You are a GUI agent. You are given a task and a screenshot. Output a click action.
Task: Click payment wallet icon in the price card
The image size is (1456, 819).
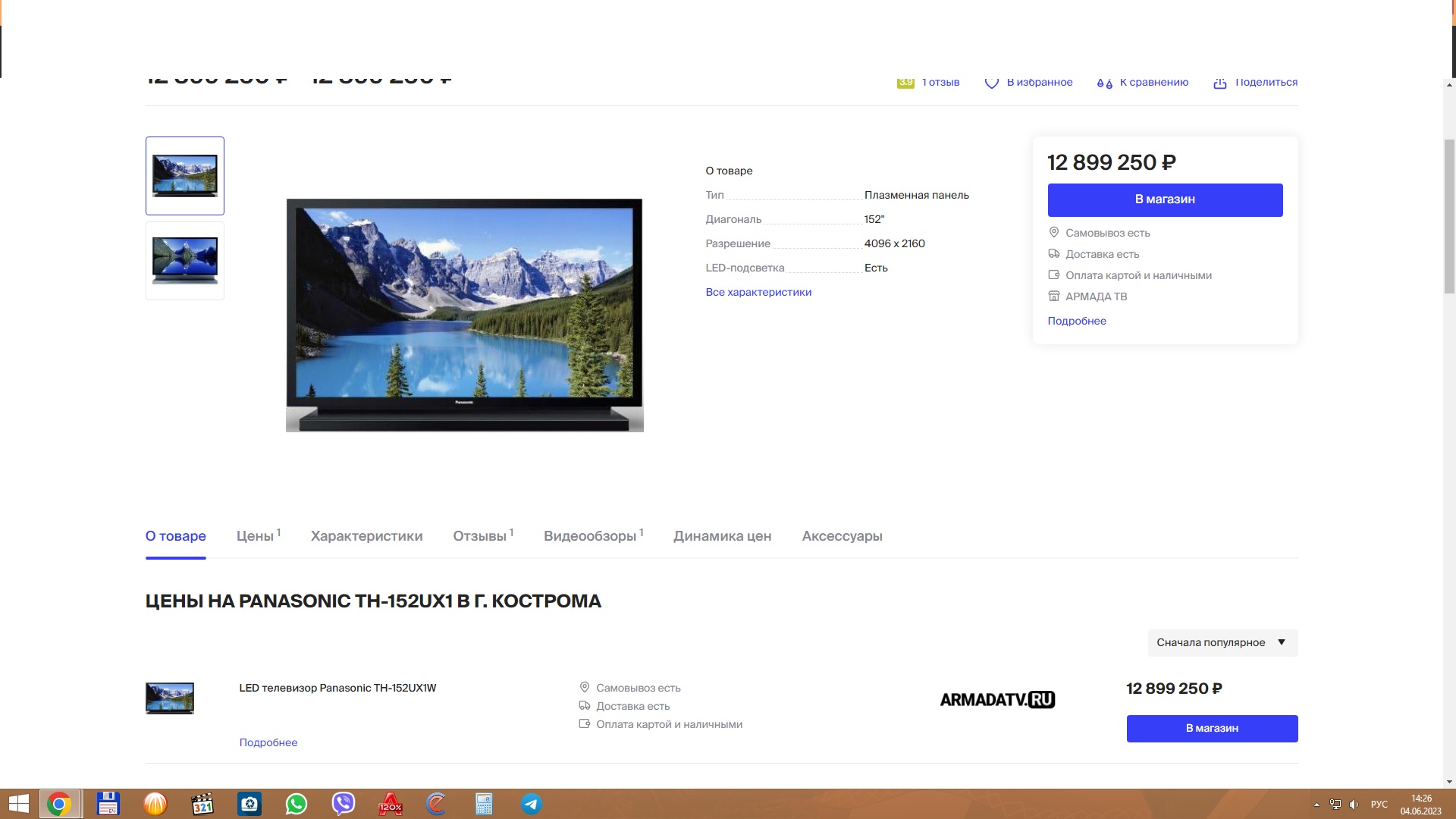pos(1053,275)
